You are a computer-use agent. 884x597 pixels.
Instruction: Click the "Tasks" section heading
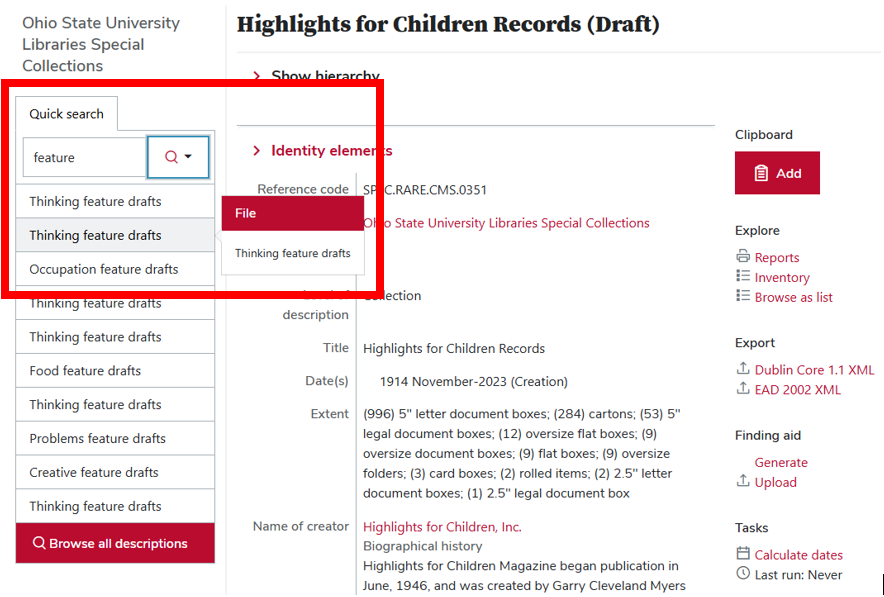751,528
